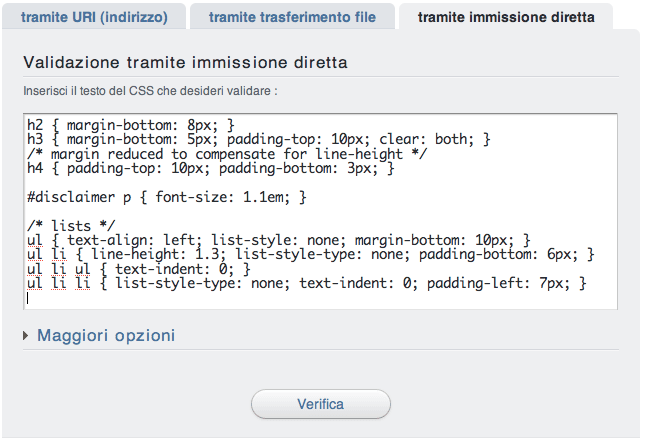Click the Verifica button
This screenshot has height=442, width=645.
point(321,404)
